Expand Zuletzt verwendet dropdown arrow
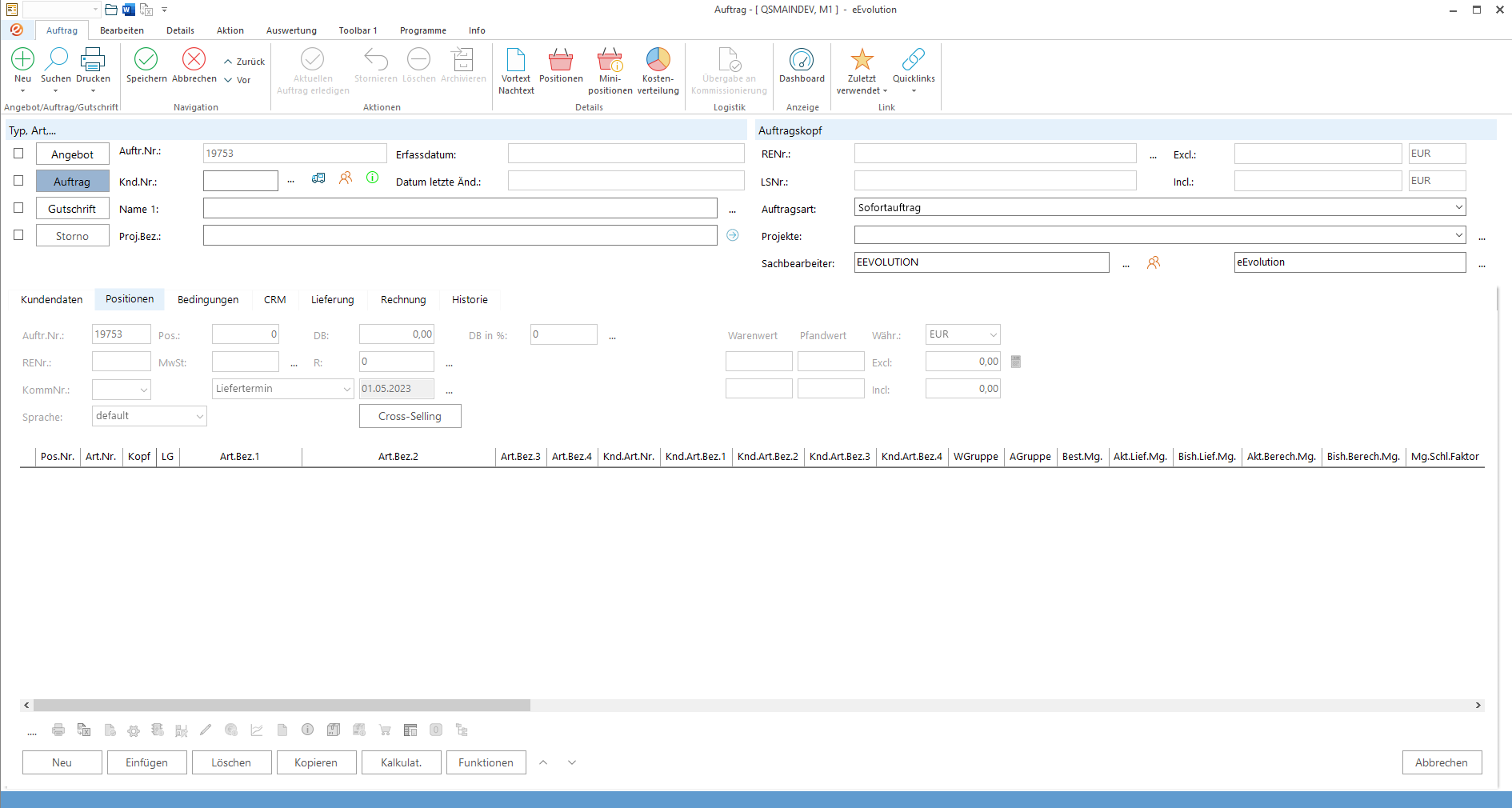 click(885, 91)
